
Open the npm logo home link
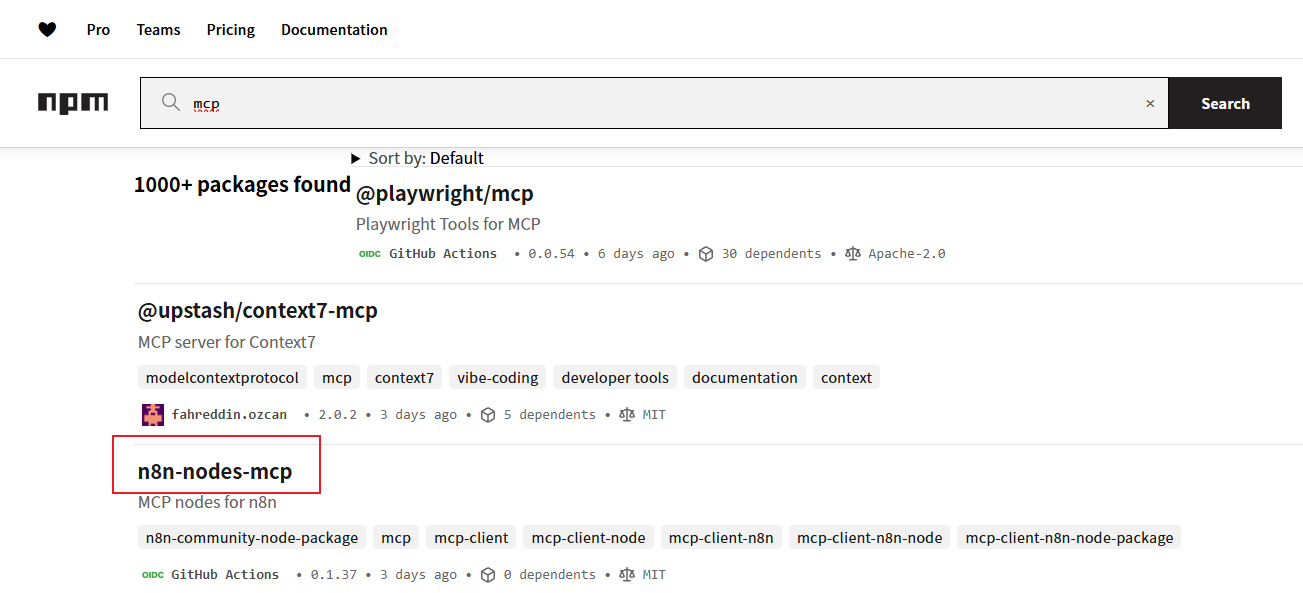click(73, 103)
